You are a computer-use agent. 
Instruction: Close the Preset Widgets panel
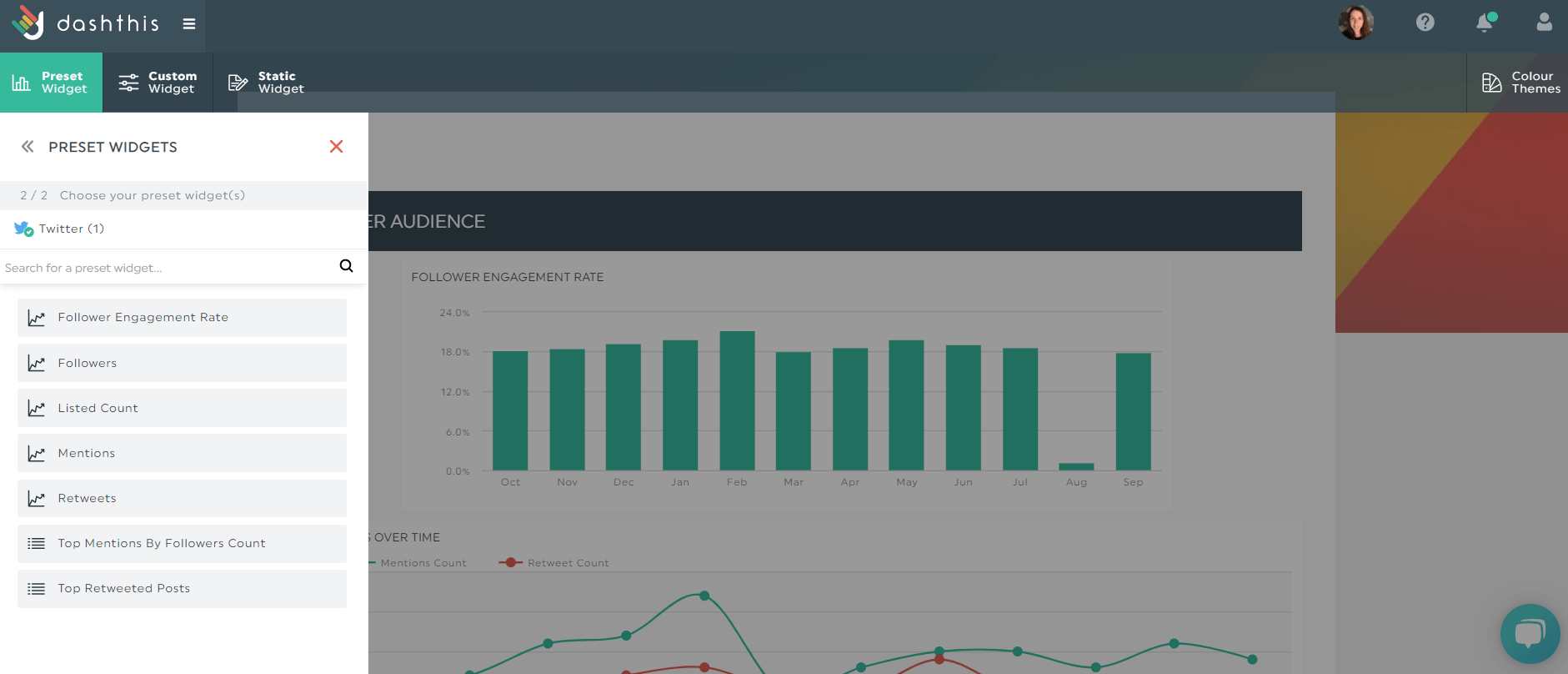pyautogui.click(x=336, y=147)
